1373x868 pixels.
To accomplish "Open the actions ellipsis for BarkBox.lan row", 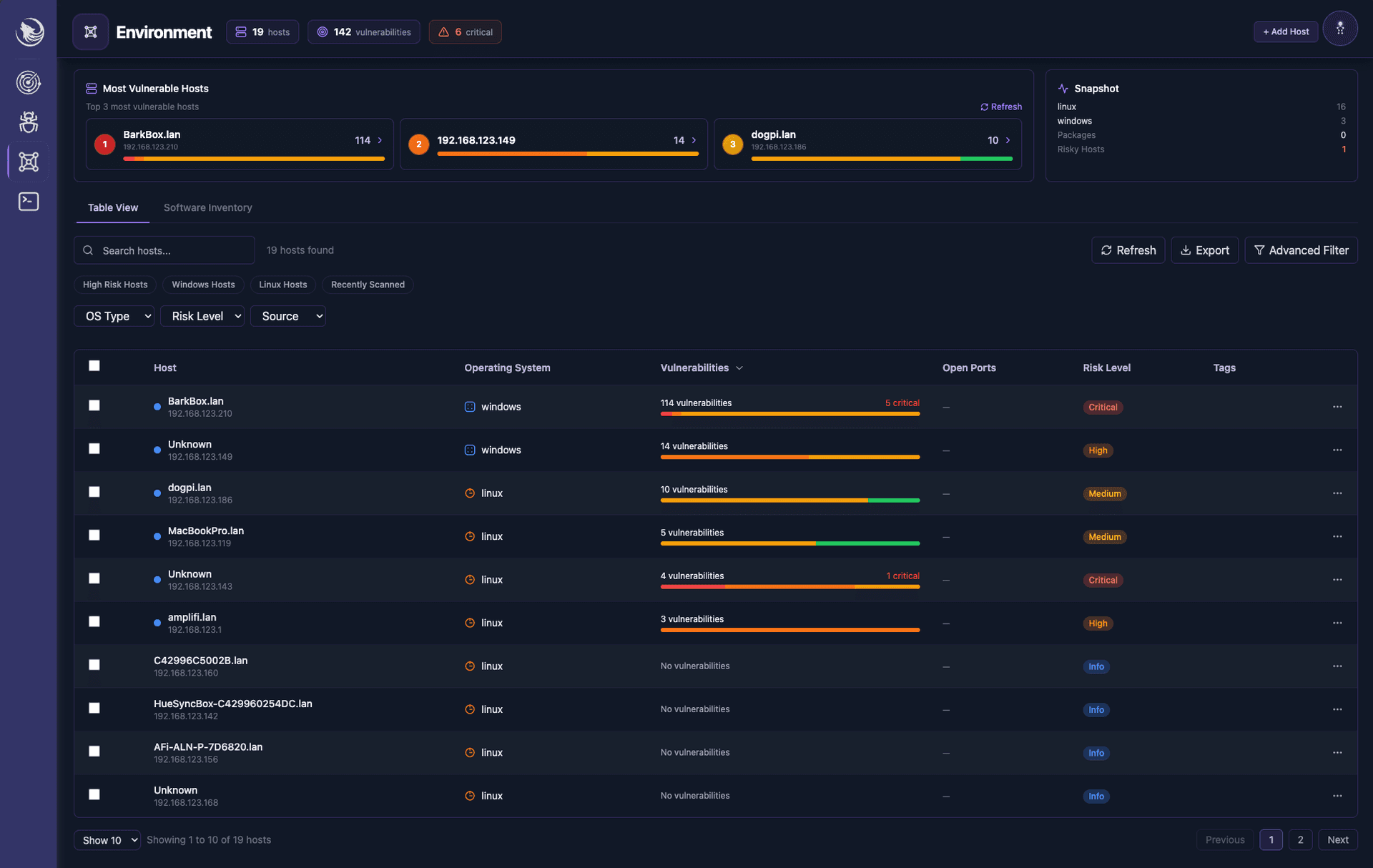I will click(1338, 407).
